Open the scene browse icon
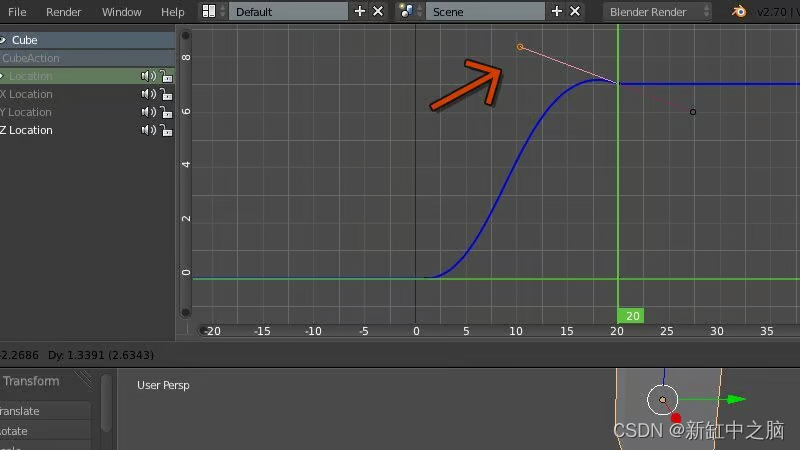The width and height of the screenshot is (800, 450). click(x=406, y=11)
